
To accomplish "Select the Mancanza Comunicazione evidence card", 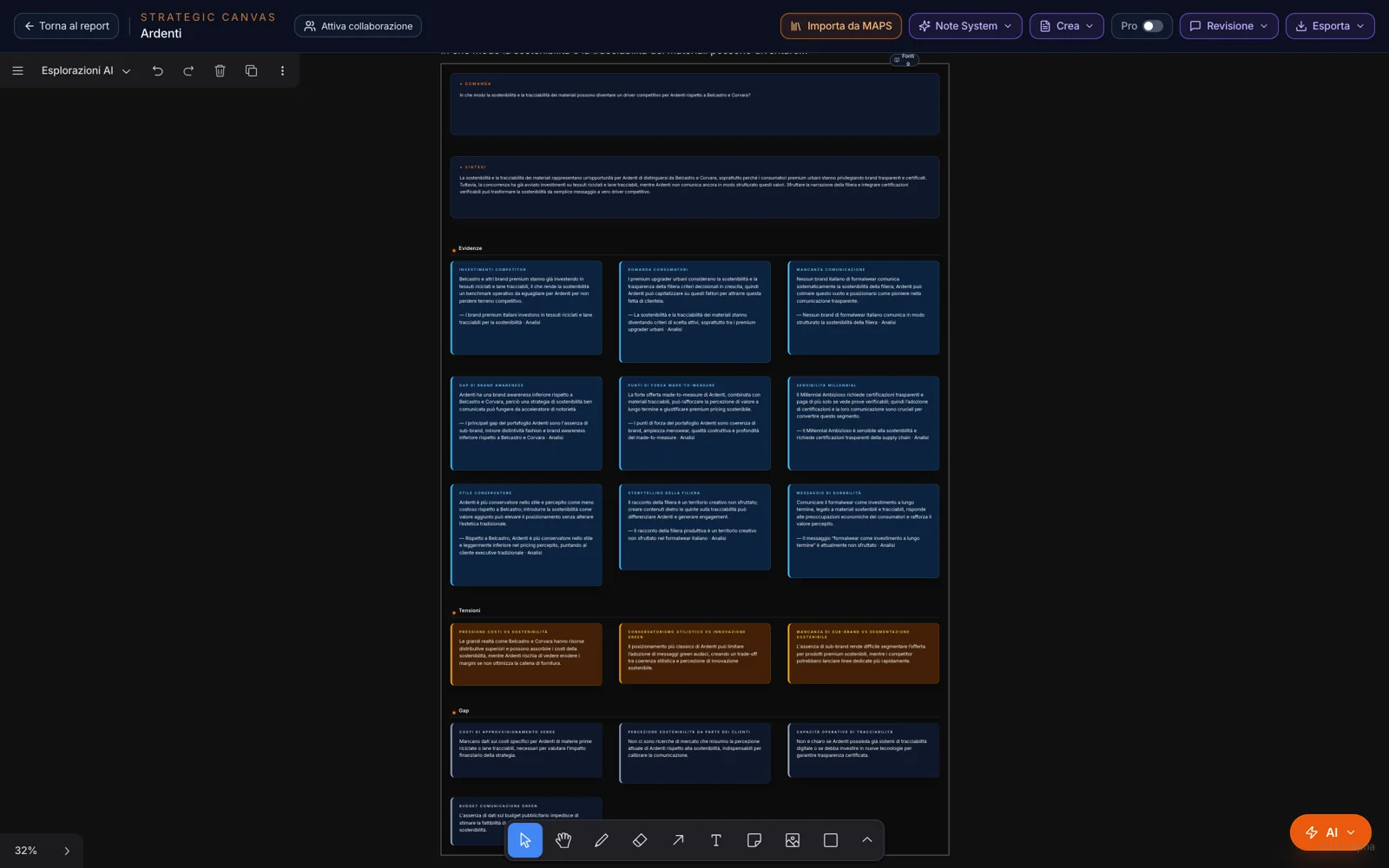I will point(863,307).
